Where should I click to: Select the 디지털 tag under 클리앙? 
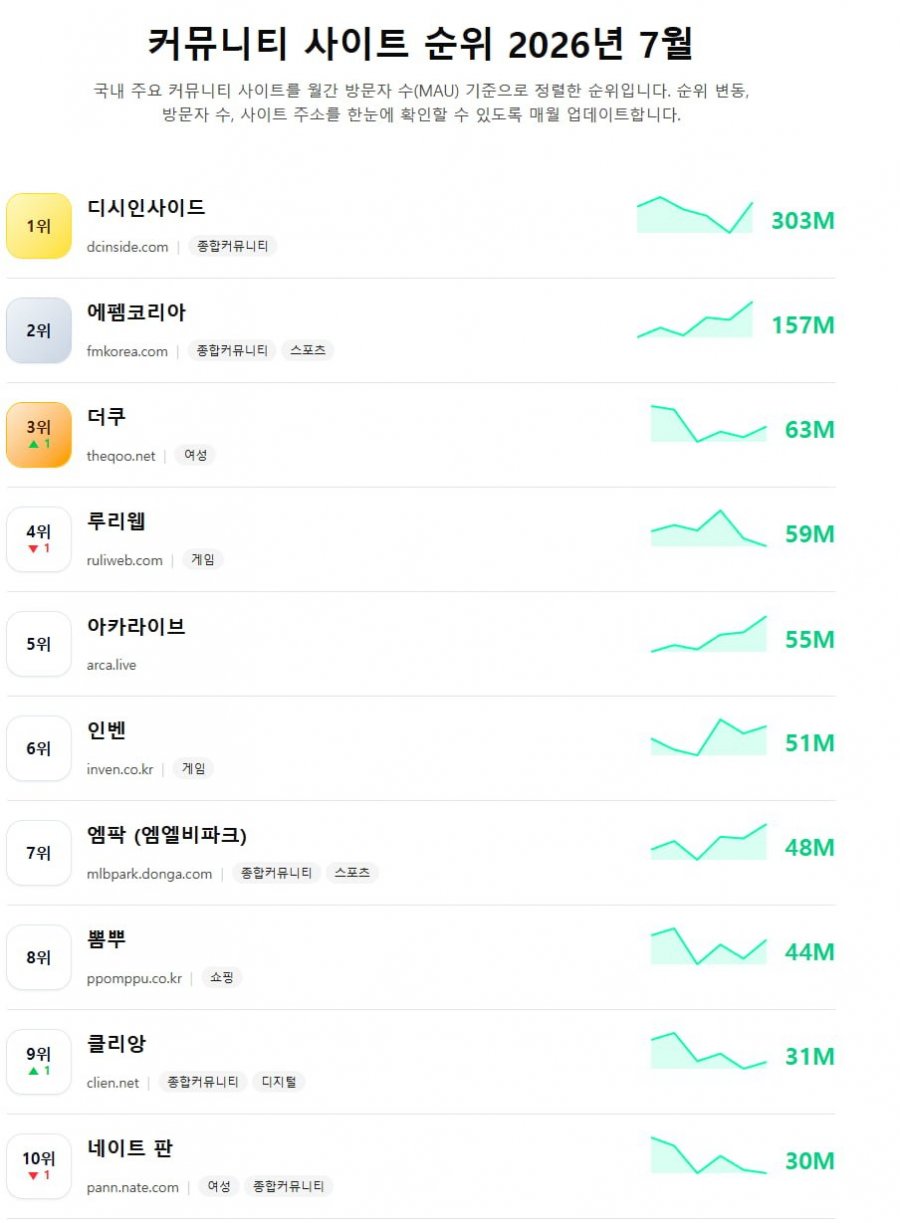(x=279, y=1082)
